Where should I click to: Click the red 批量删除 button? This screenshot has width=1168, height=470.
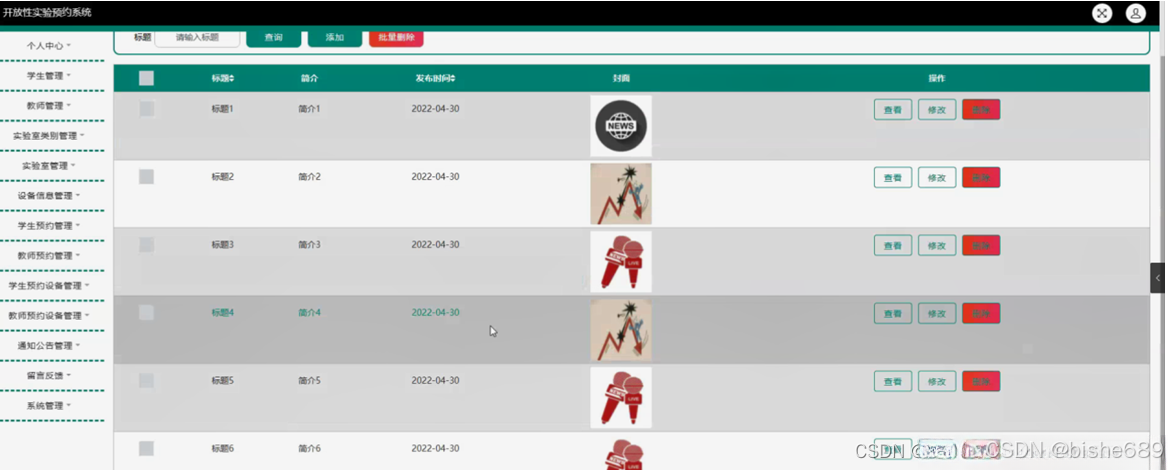tap(396, 38)
